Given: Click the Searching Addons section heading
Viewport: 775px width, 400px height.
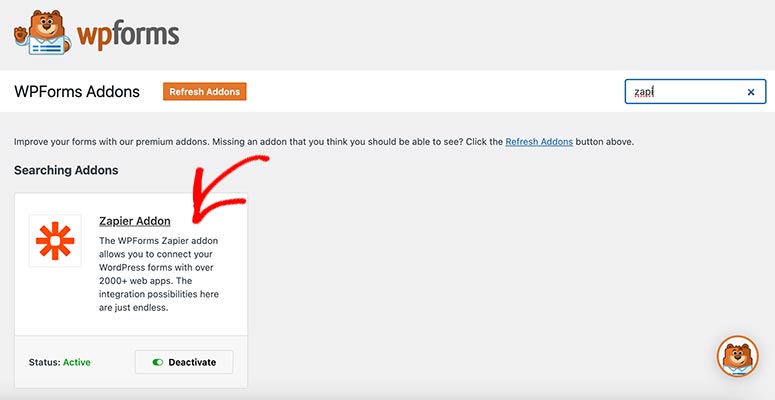Looking at the screenshot, I should click(66, 170).
